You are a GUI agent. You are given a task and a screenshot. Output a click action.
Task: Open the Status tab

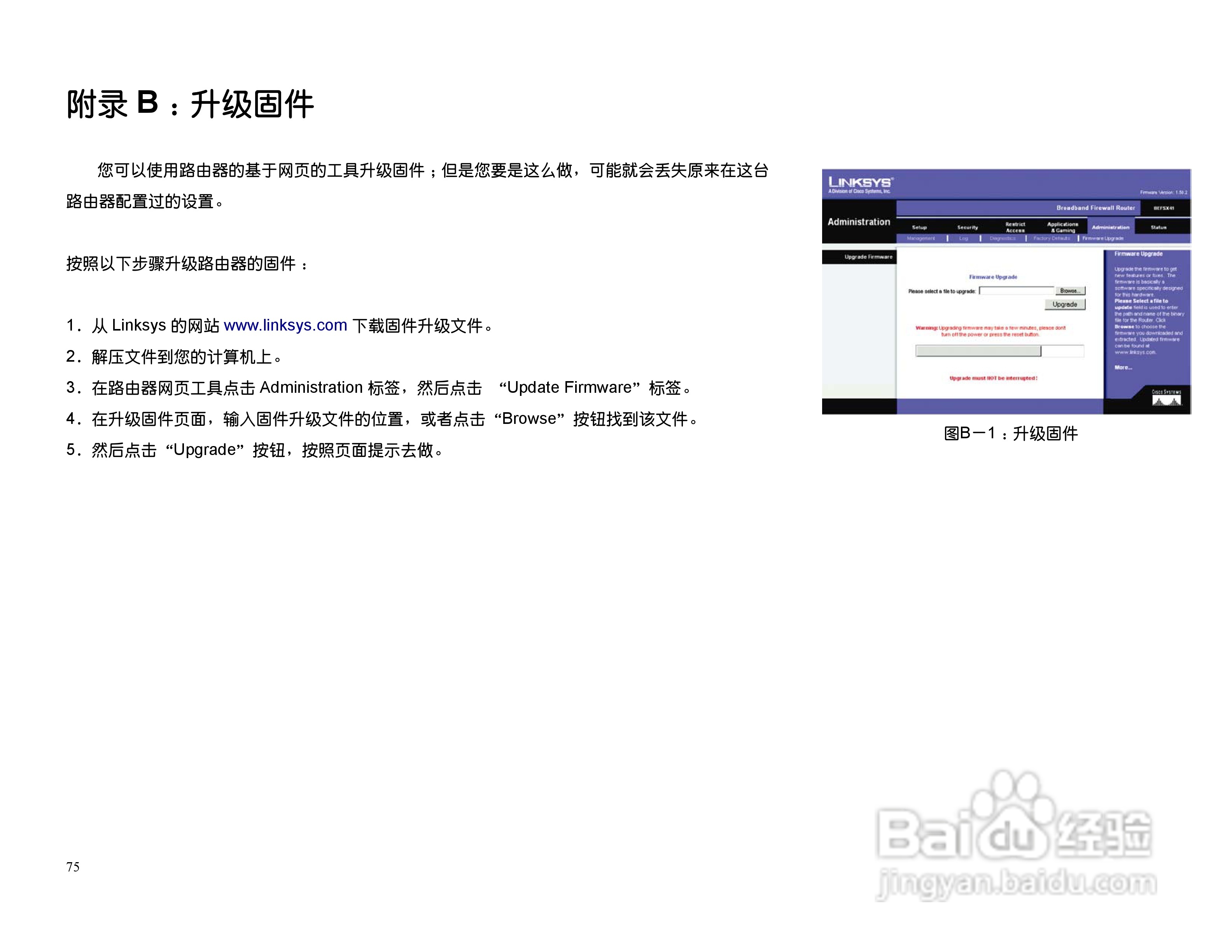tap(1160, 228)
